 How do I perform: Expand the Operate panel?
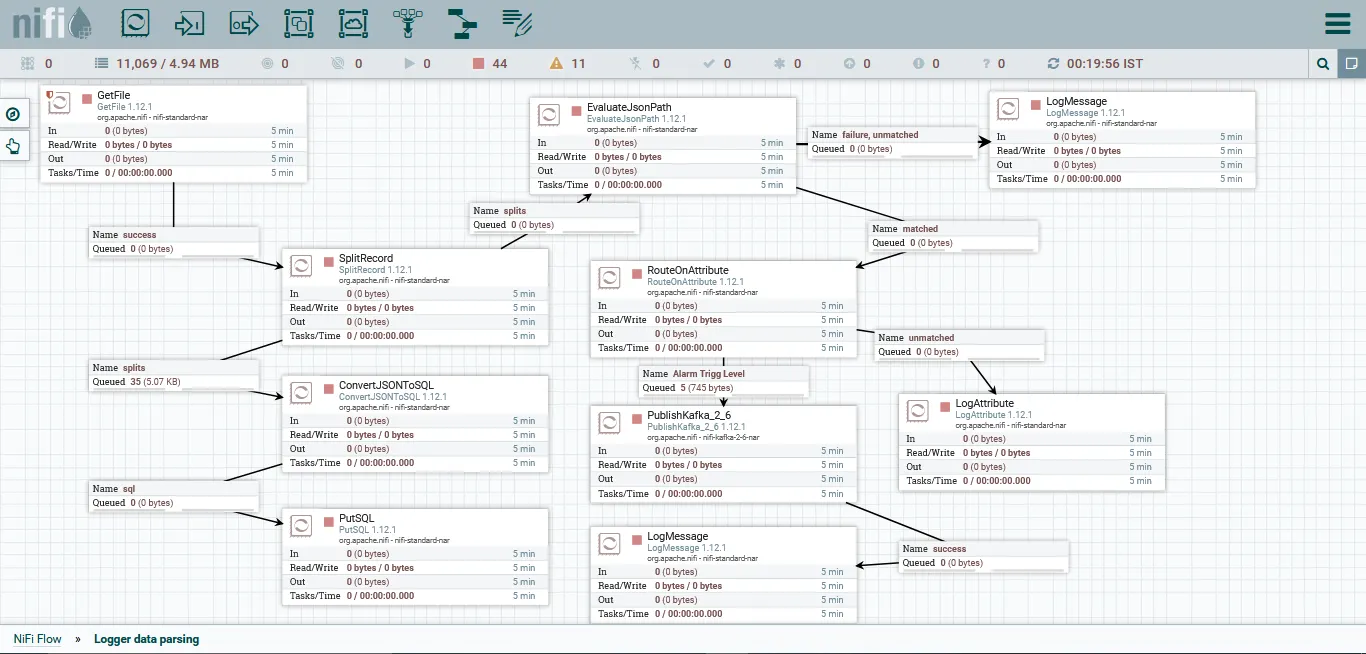[x=13, y=146]
